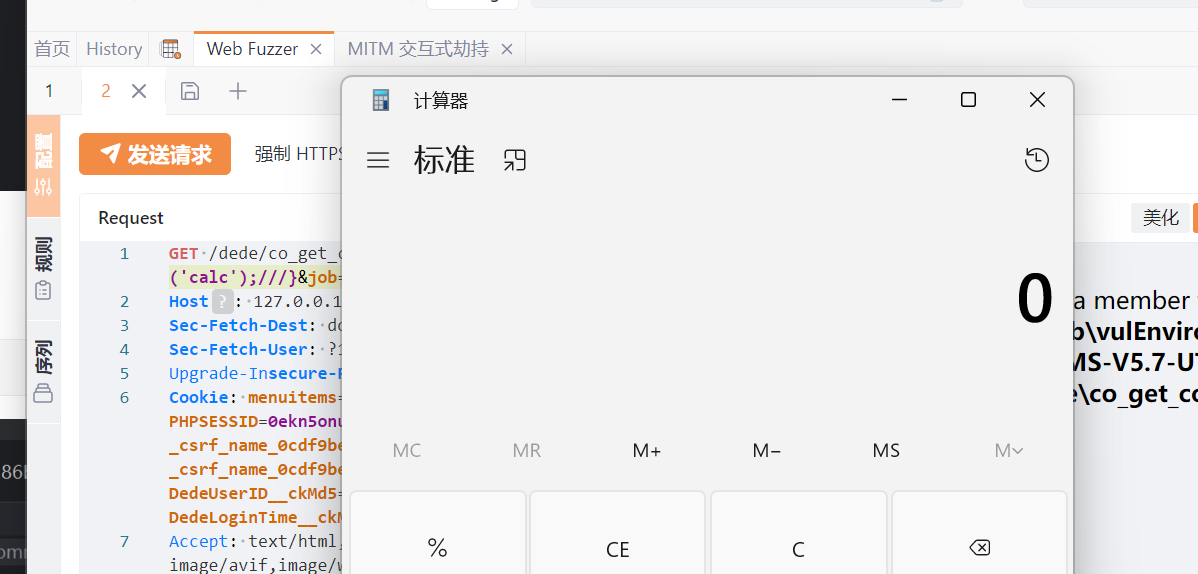Click the Host header line
Image resolution: width=1198 pixels, height=574 pixels.
pos(253,301)
